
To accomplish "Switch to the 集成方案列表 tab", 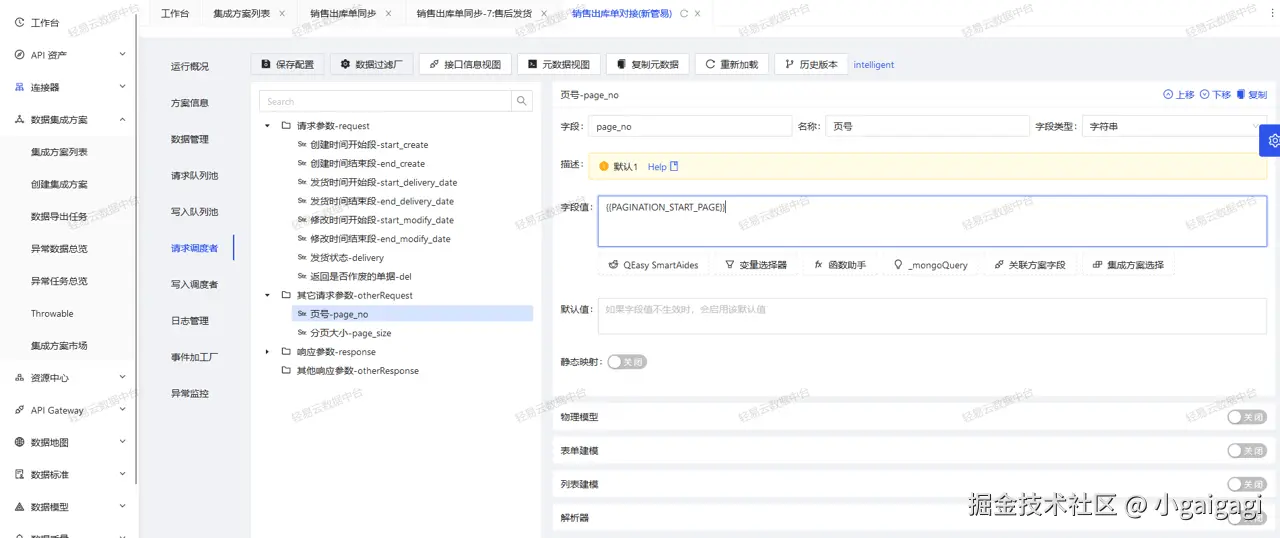I will pyautogui.click(x=241, y=14).
